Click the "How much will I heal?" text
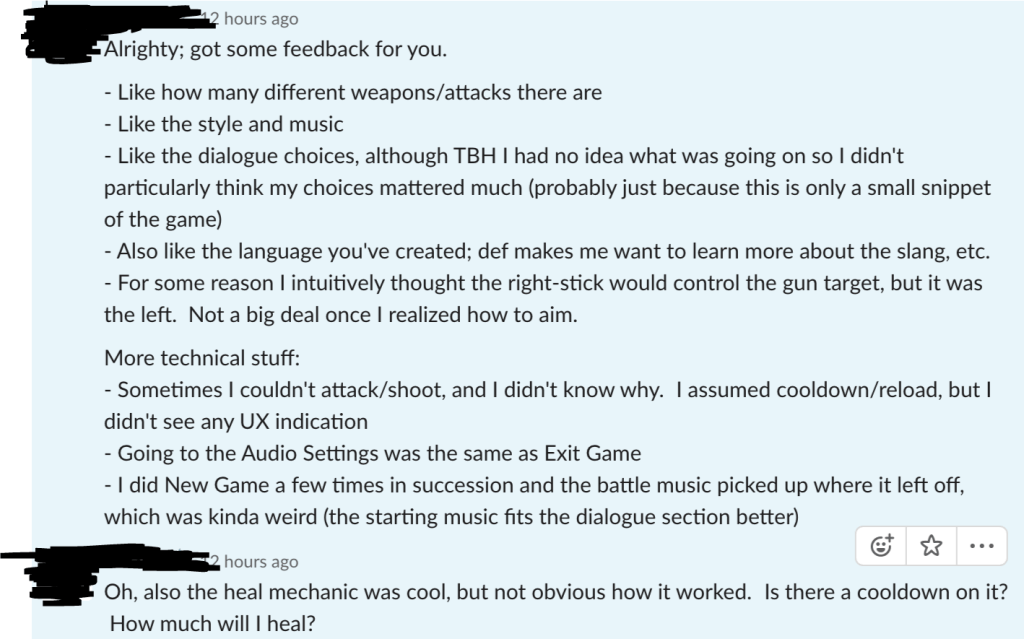 [x=213, y=624]
